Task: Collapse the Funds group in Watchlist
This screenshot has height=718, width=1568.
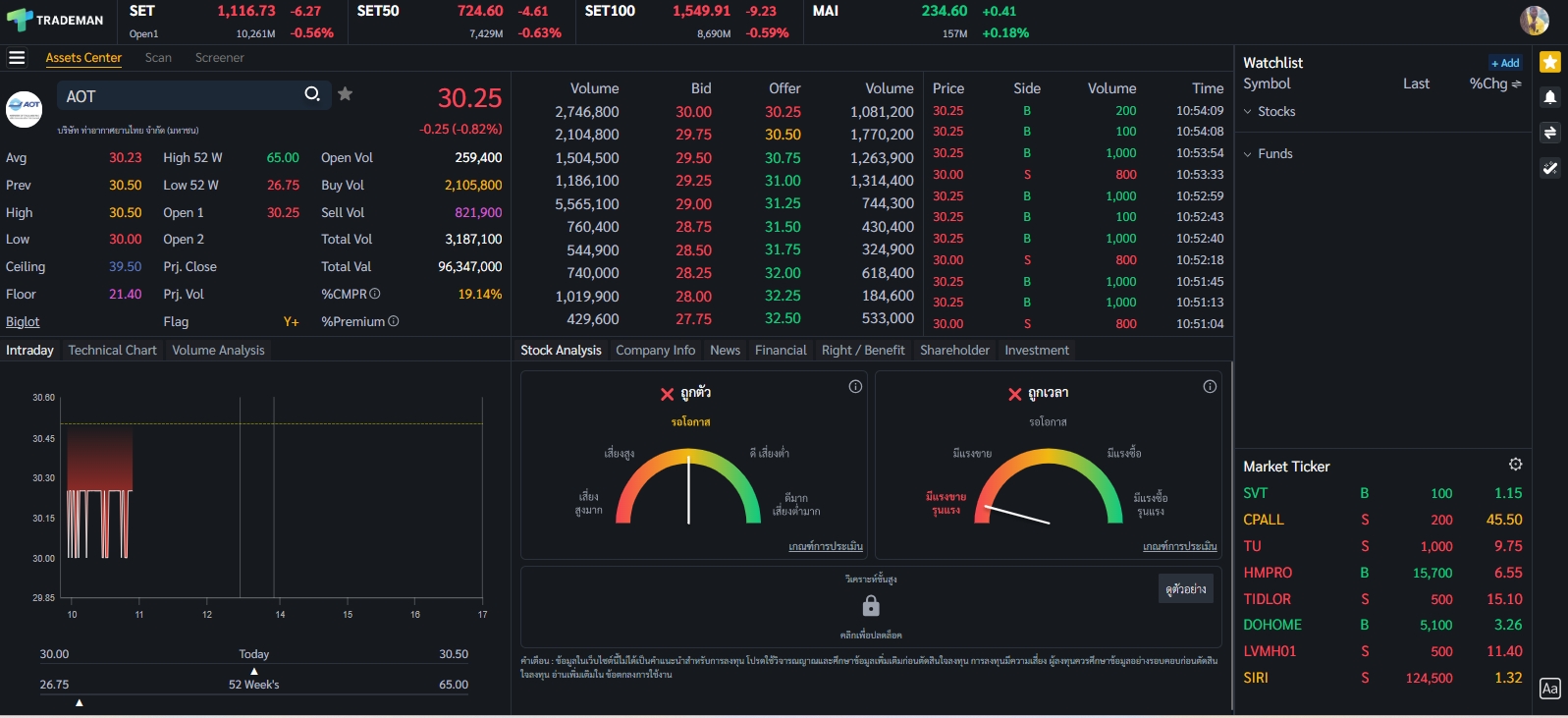Action: pyautogui.click(x=1248, y=154)
